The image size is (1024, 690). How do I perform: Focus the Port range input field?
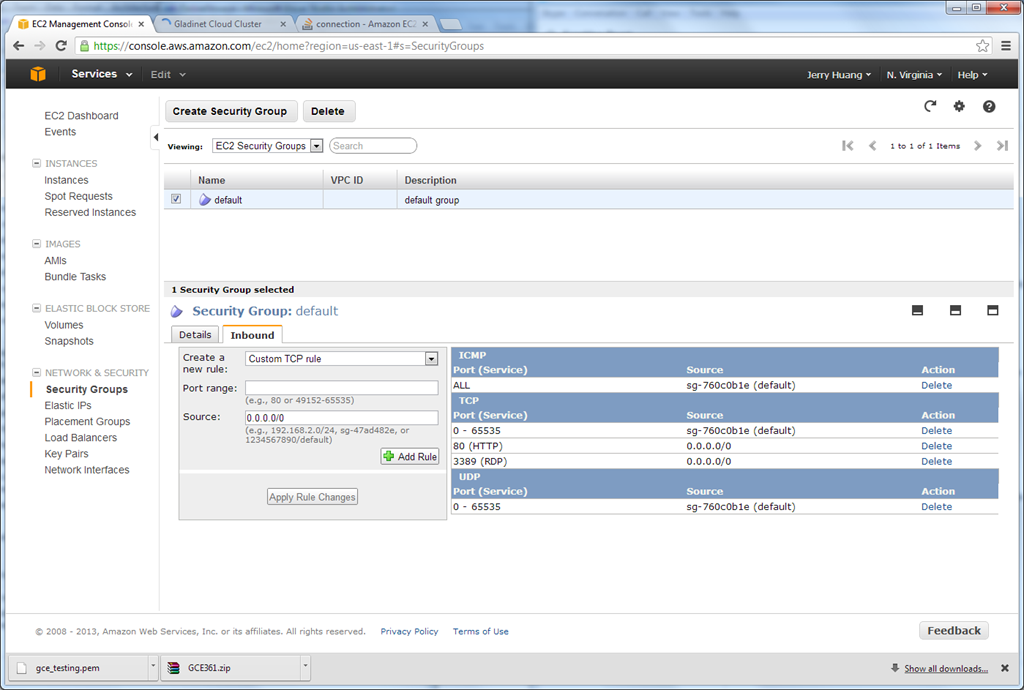(342, 388)
